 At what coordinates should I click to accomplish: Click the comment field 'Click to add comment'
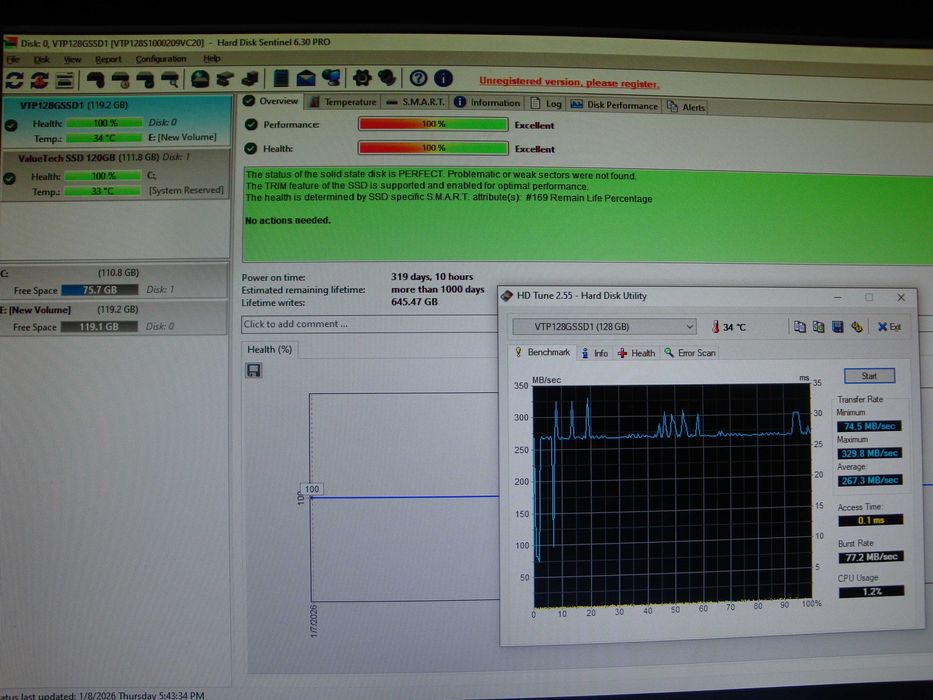369,324
